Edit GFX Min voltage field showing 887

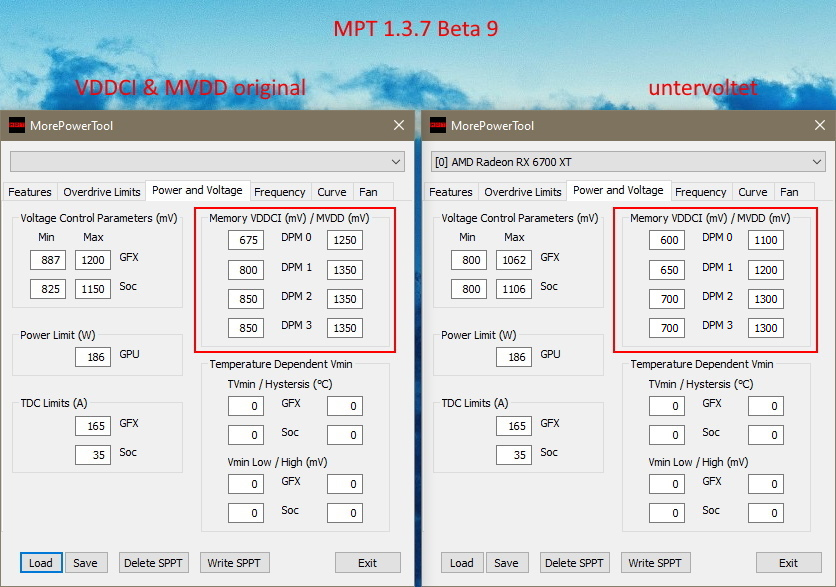[48, 260]
